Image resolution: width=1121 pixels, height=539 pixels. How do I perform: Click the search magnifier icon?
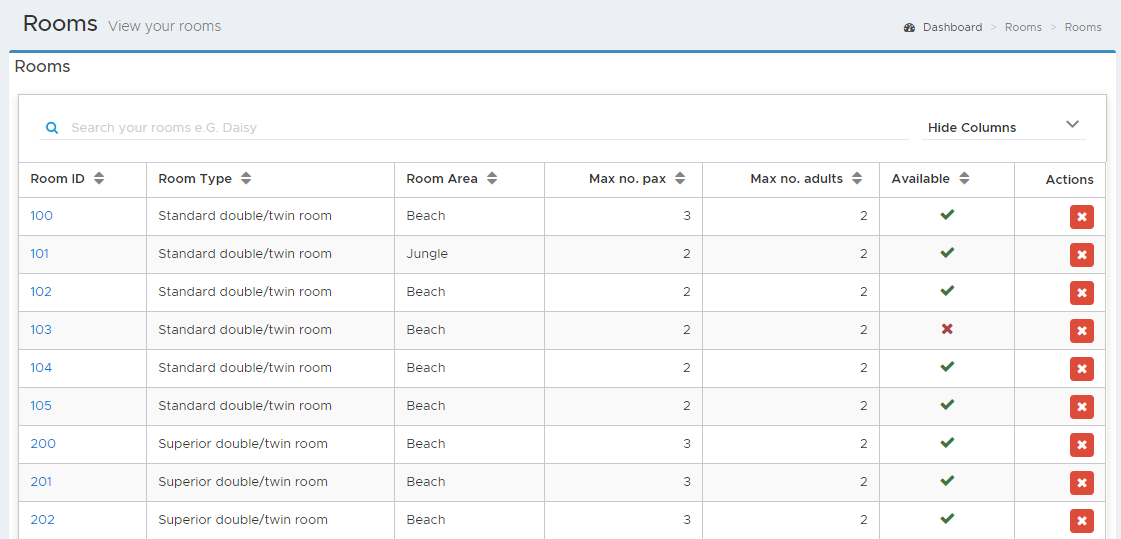(51, 128)
